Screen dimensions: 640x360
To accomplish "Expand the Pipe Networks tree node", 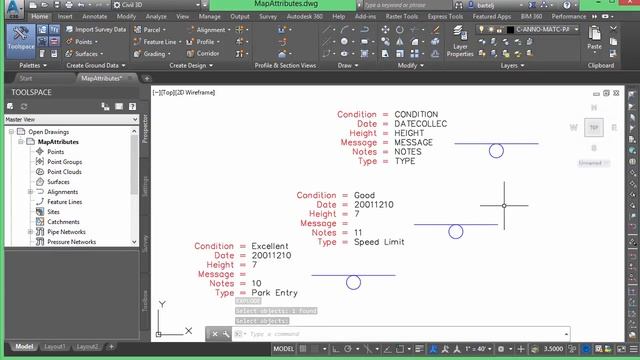I will point(30,232).
